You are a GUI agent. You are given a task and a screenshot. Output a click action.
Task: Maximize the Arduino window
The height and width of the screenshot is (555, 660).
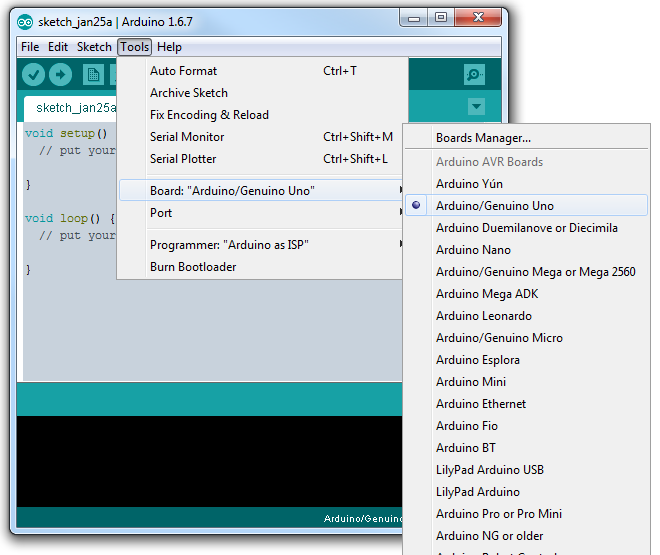[441, 18]
